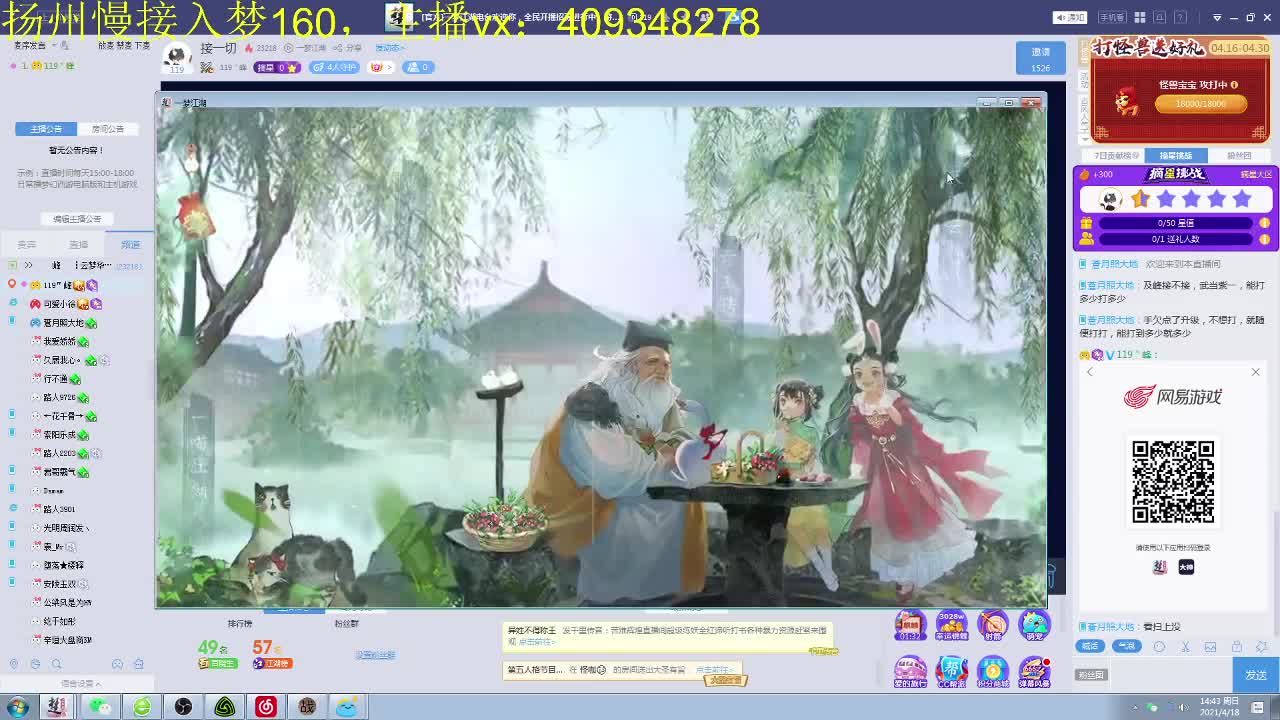
Task: Click the CC帮派 activity icon
Action: 951,671
